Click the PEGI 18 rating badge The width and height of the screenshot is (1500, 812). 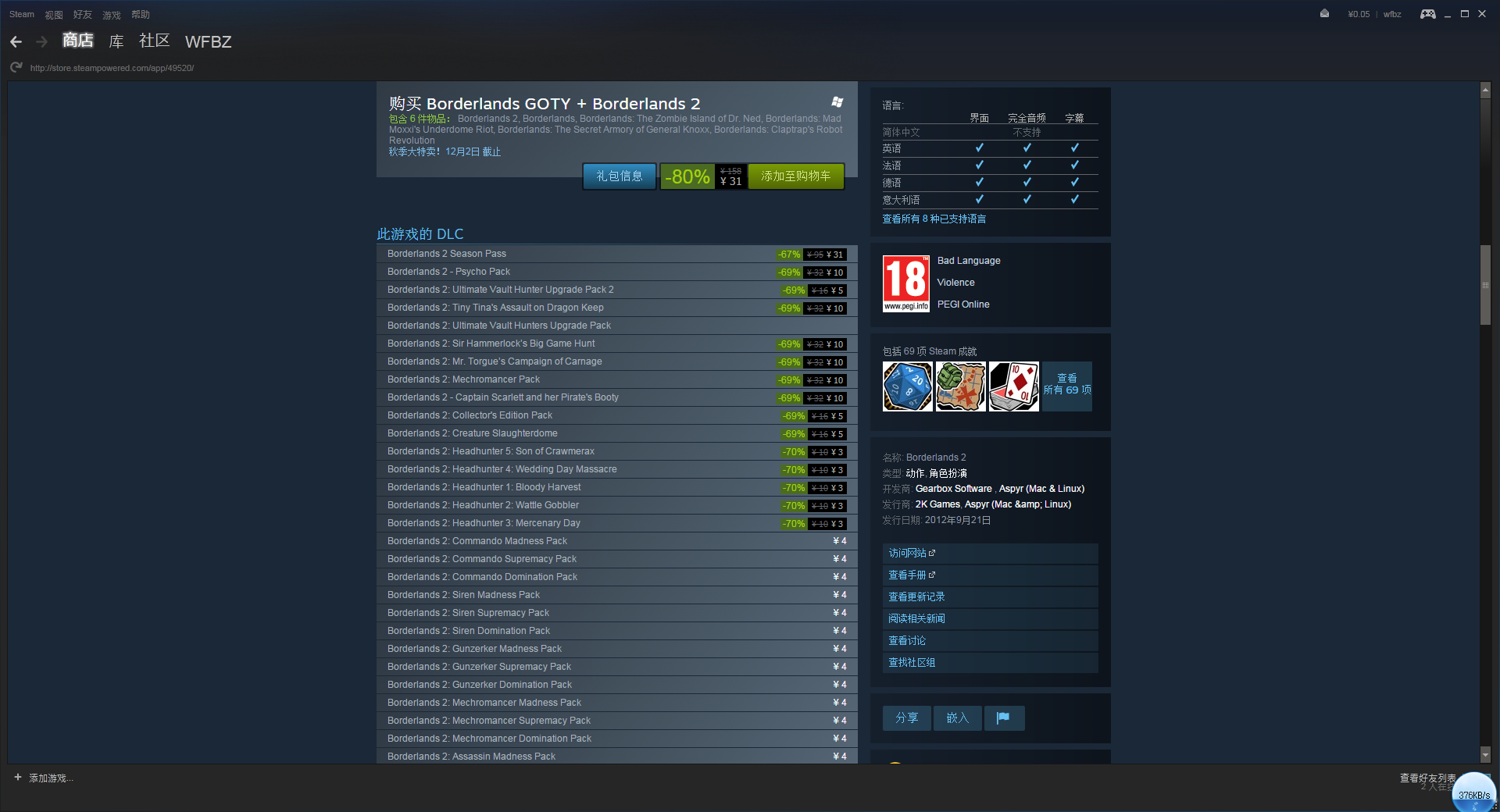pyautogui.click(x=906, y=283)
